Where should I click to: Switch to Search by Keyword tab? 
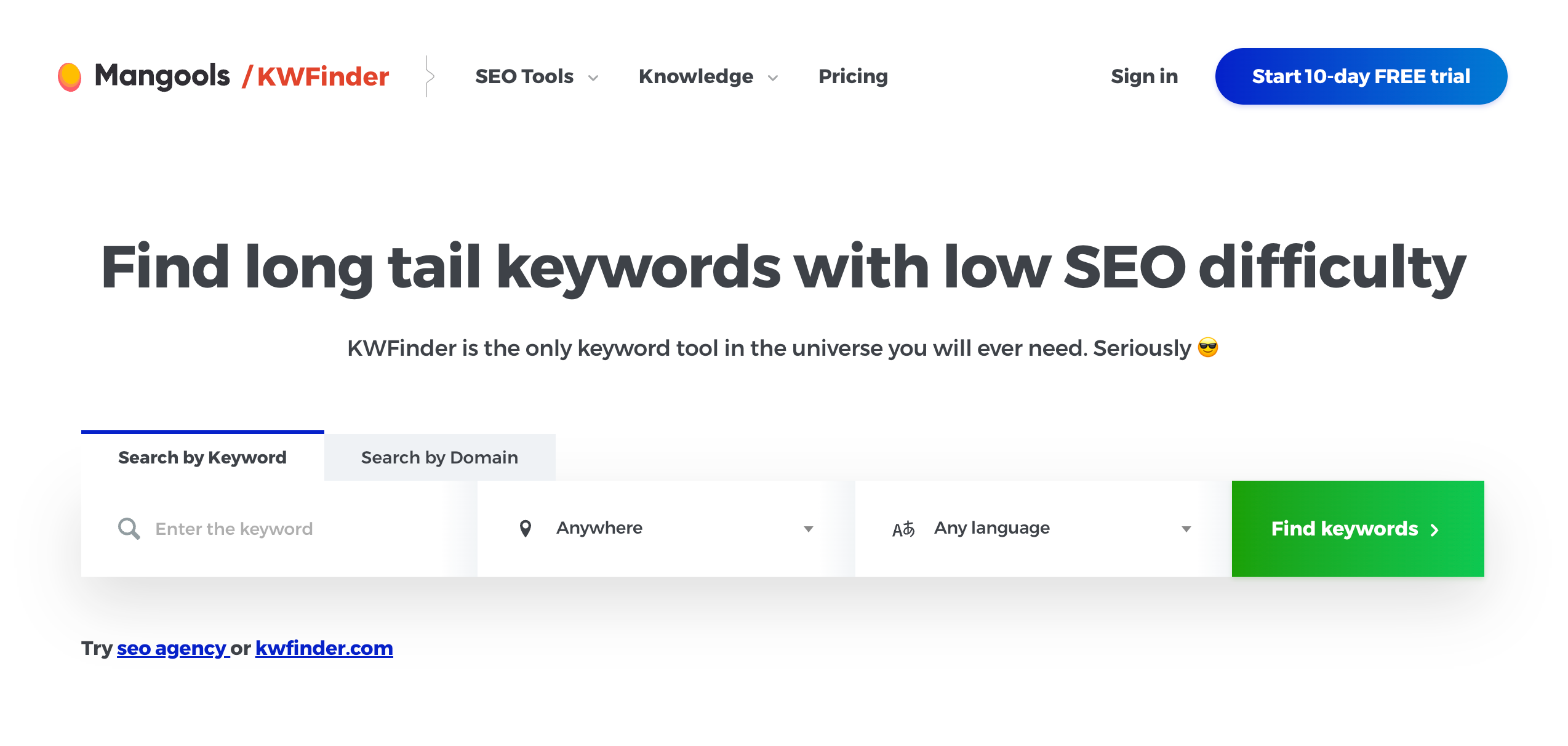click(201, 457)
